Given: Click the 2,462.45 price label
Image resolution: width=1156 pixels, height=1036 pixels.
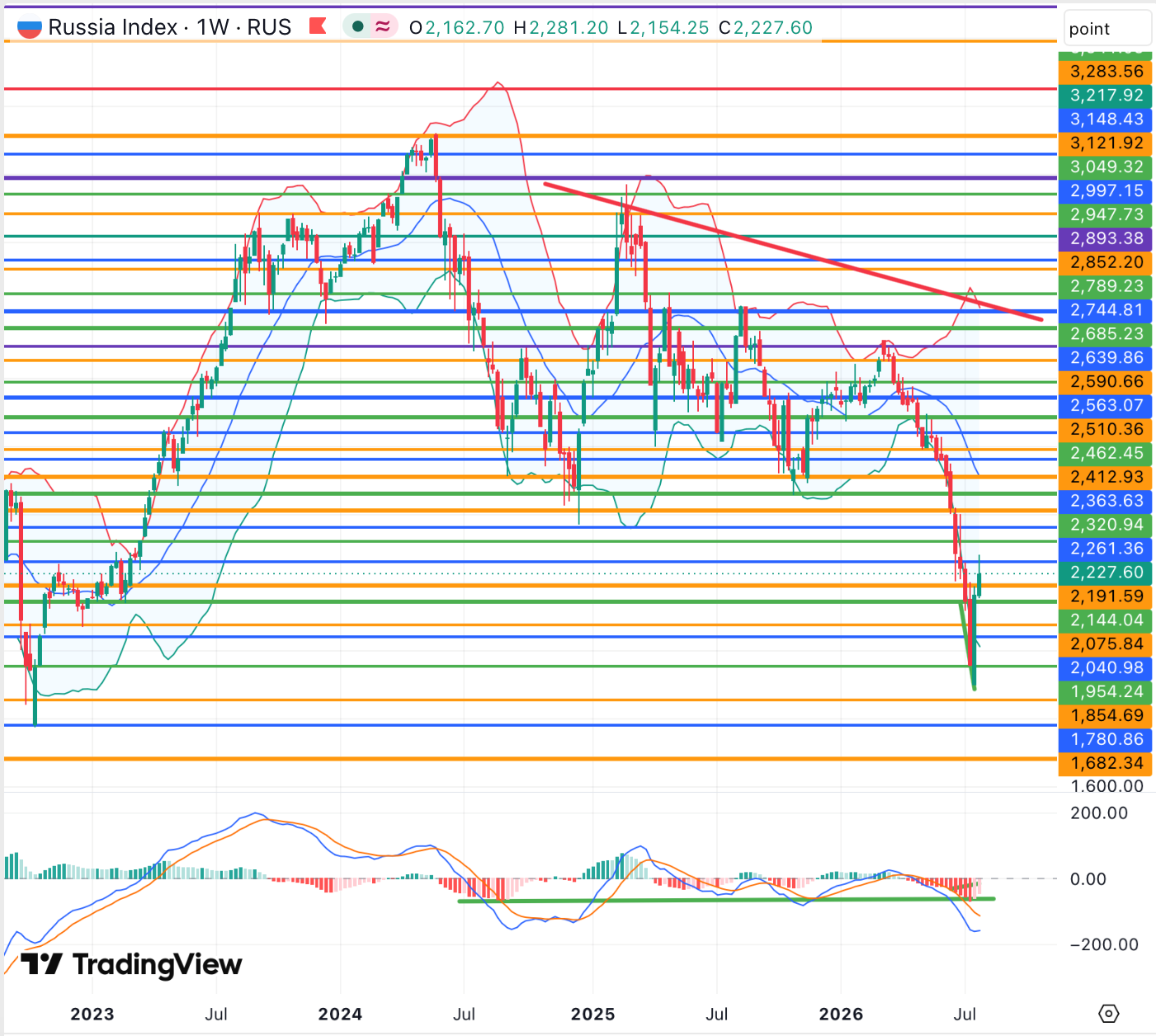Looking at the screenshot, I should click(x=1106, y=454).
